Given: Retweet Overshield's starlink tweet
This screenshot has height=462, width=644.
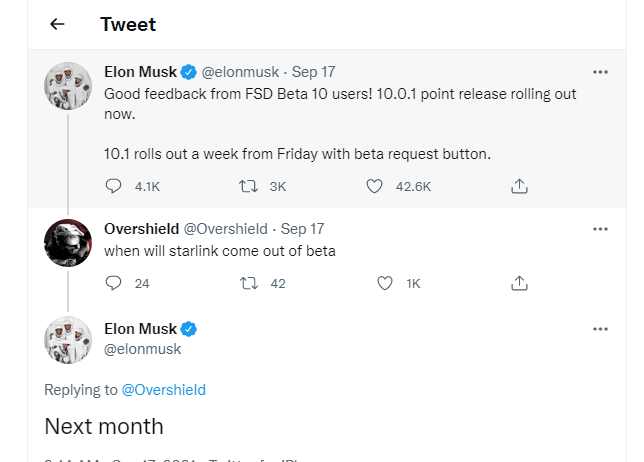Looking at the screenshot, I should (250, 283).
